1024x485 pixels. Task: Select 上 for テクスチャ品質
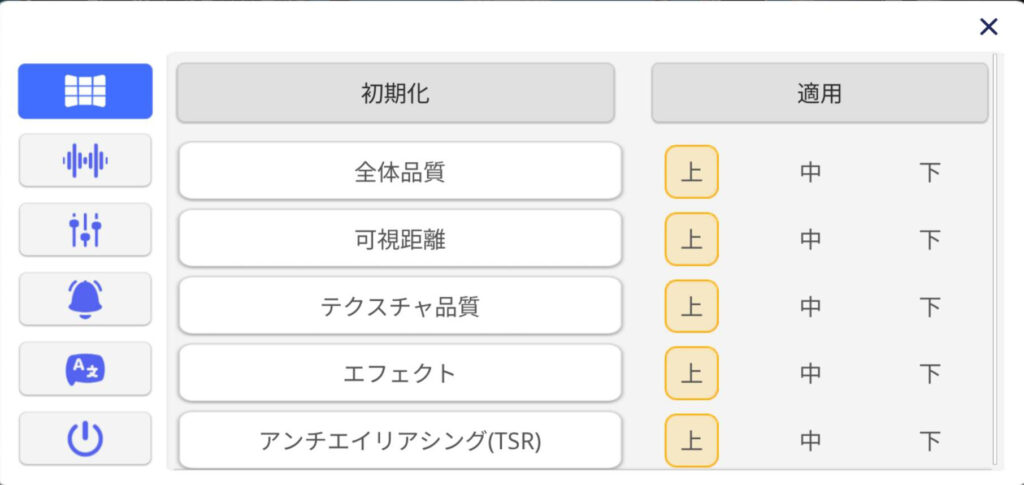pyautogui.click(x=692, y=307)
